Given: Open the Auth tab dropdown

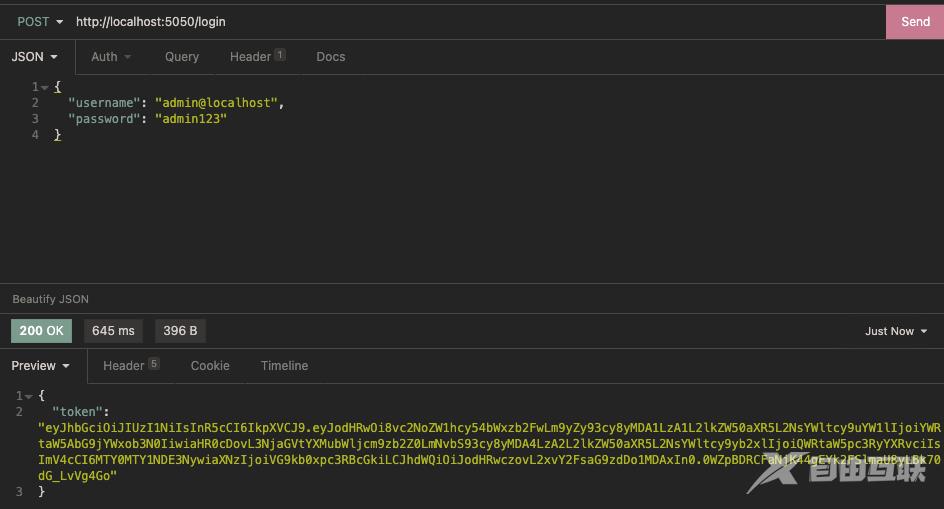Looking at the screenshot, I should tap(111, 57).
